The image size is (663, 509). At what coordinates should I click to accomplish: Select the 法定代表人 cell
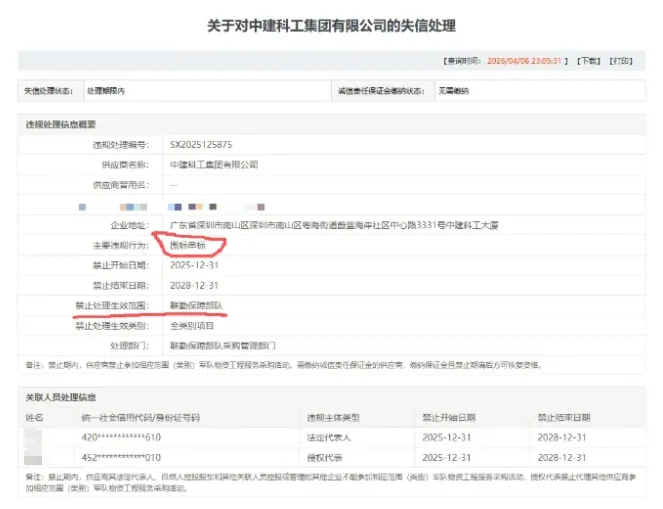pyautogui.click(x=329, y=437)
